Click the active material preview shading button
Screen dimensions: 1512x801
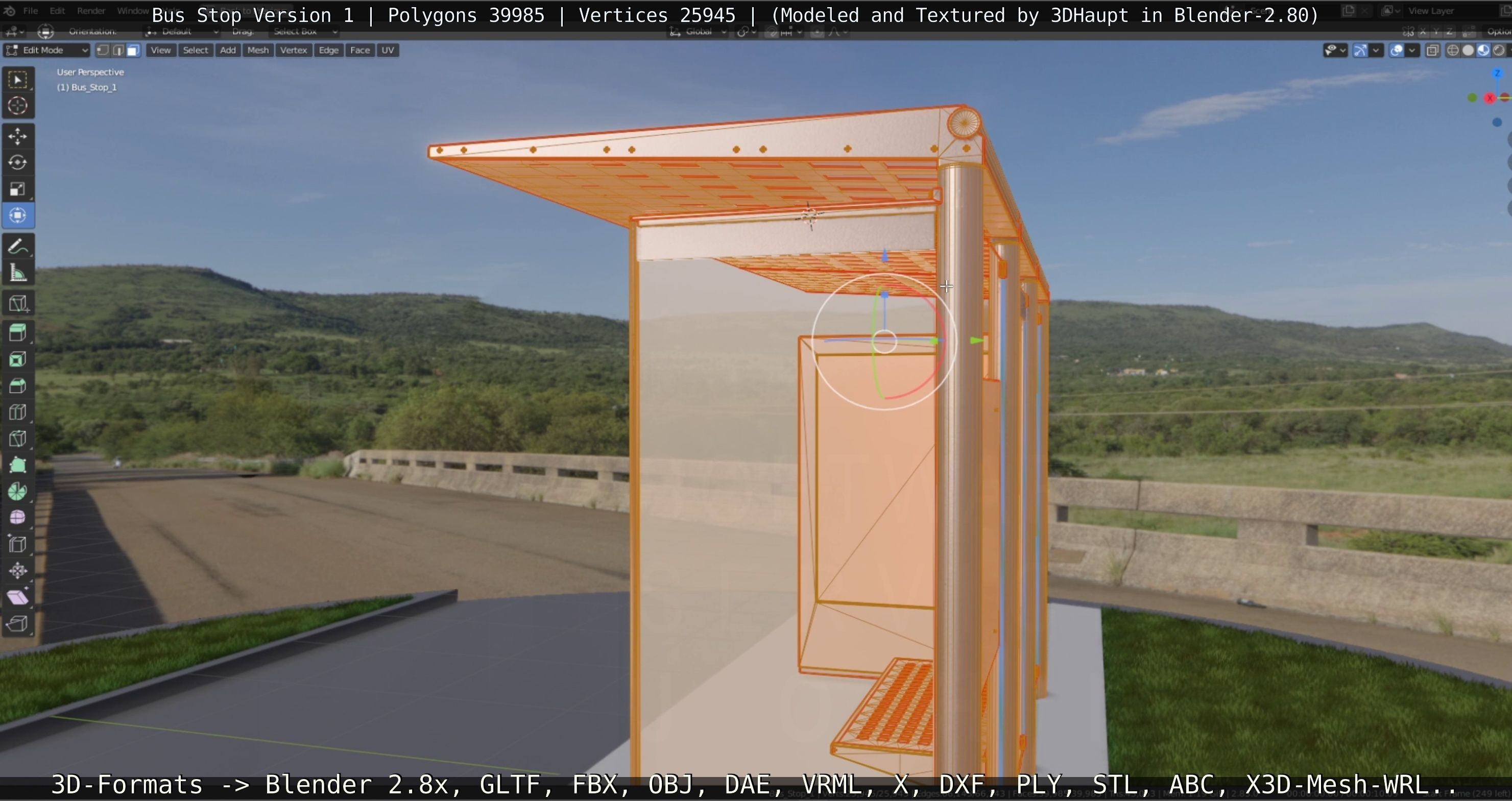[1483, 51]
